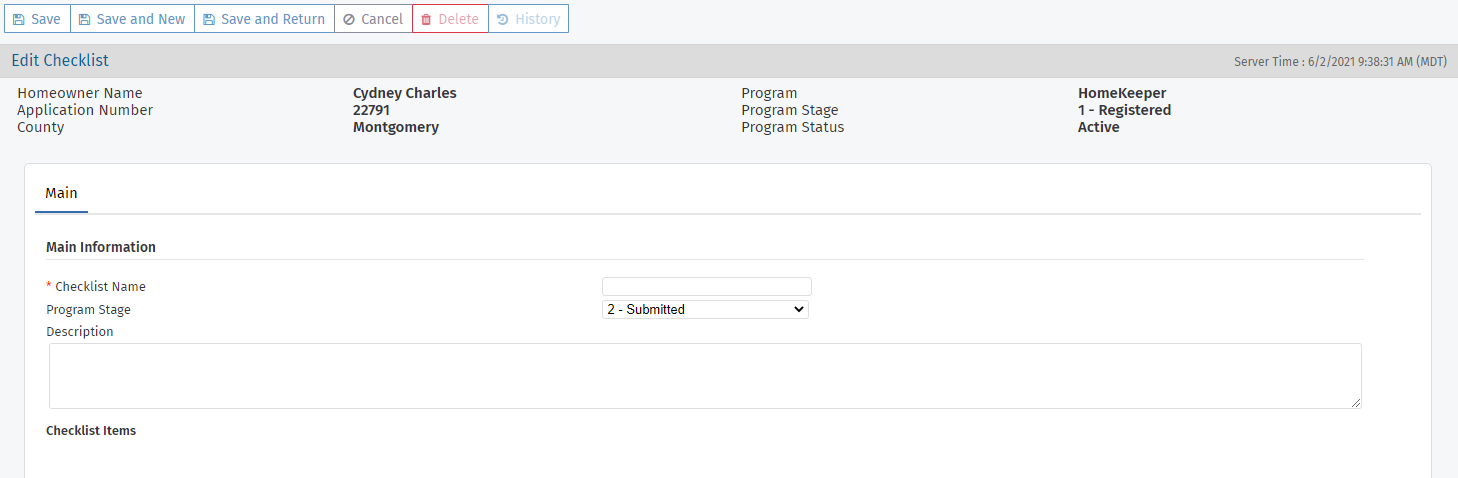This screenshot has height=478, width=1458.
Task: Grab the Description box resize handle
Action: coord(1356,403)
